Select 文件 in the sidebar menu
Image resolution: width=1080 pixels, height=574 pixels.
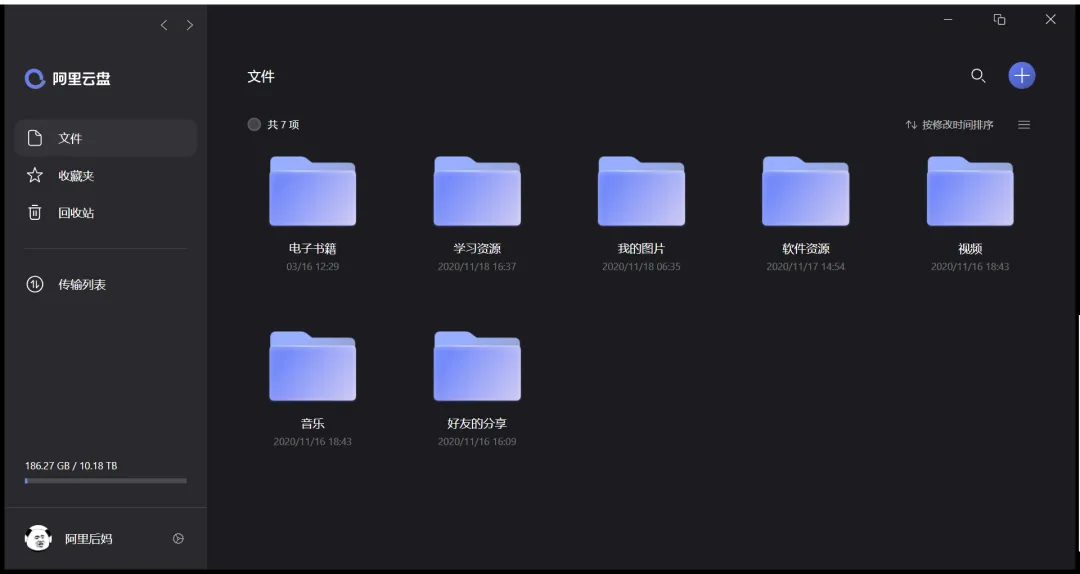[105, 138]
